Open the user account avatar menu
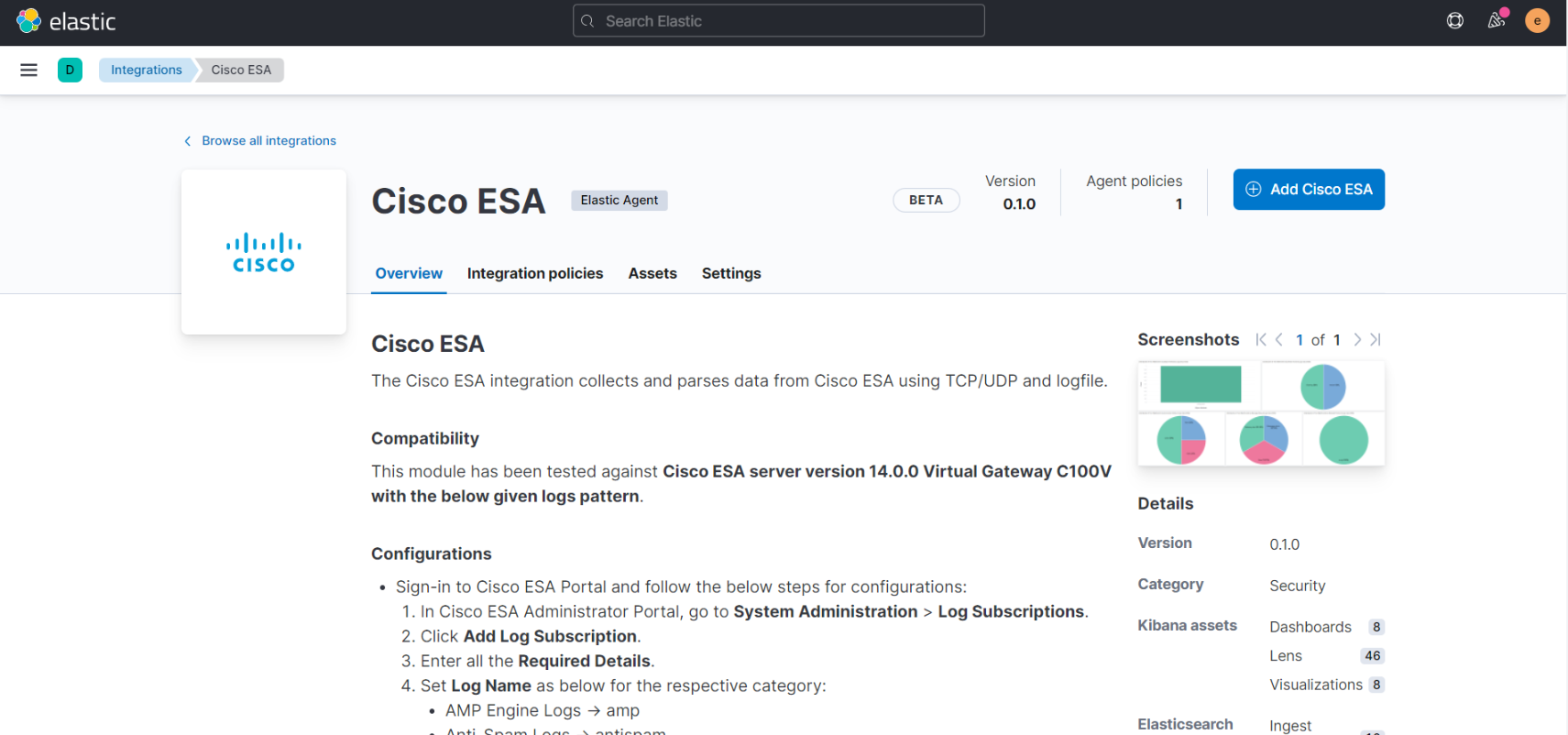This screenshot has width=1568, height=735. (1537, 20)
